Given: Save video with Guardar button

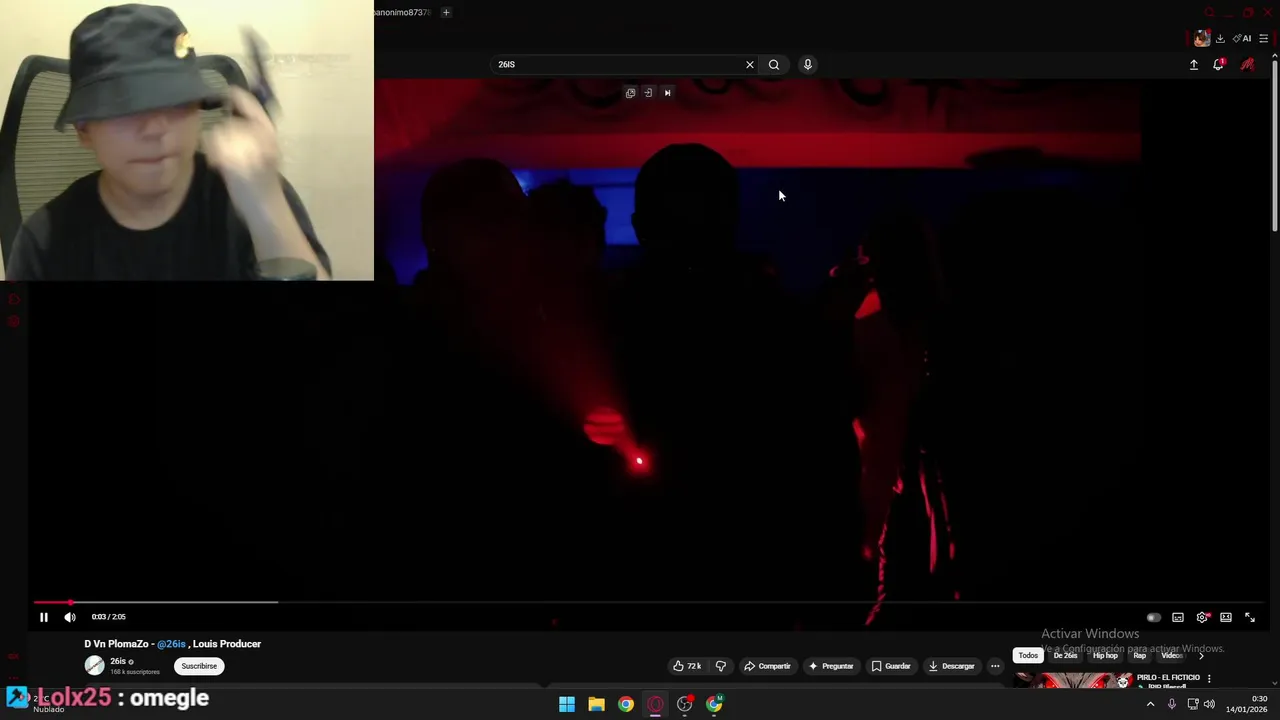Looking at the screenshot, I should 891,666.
